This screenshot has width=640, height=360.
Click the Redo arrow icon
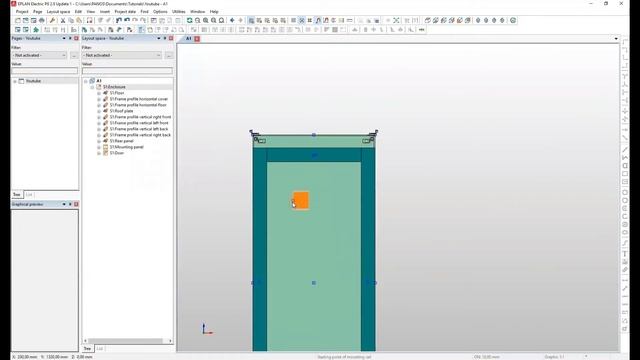(135, 20)
